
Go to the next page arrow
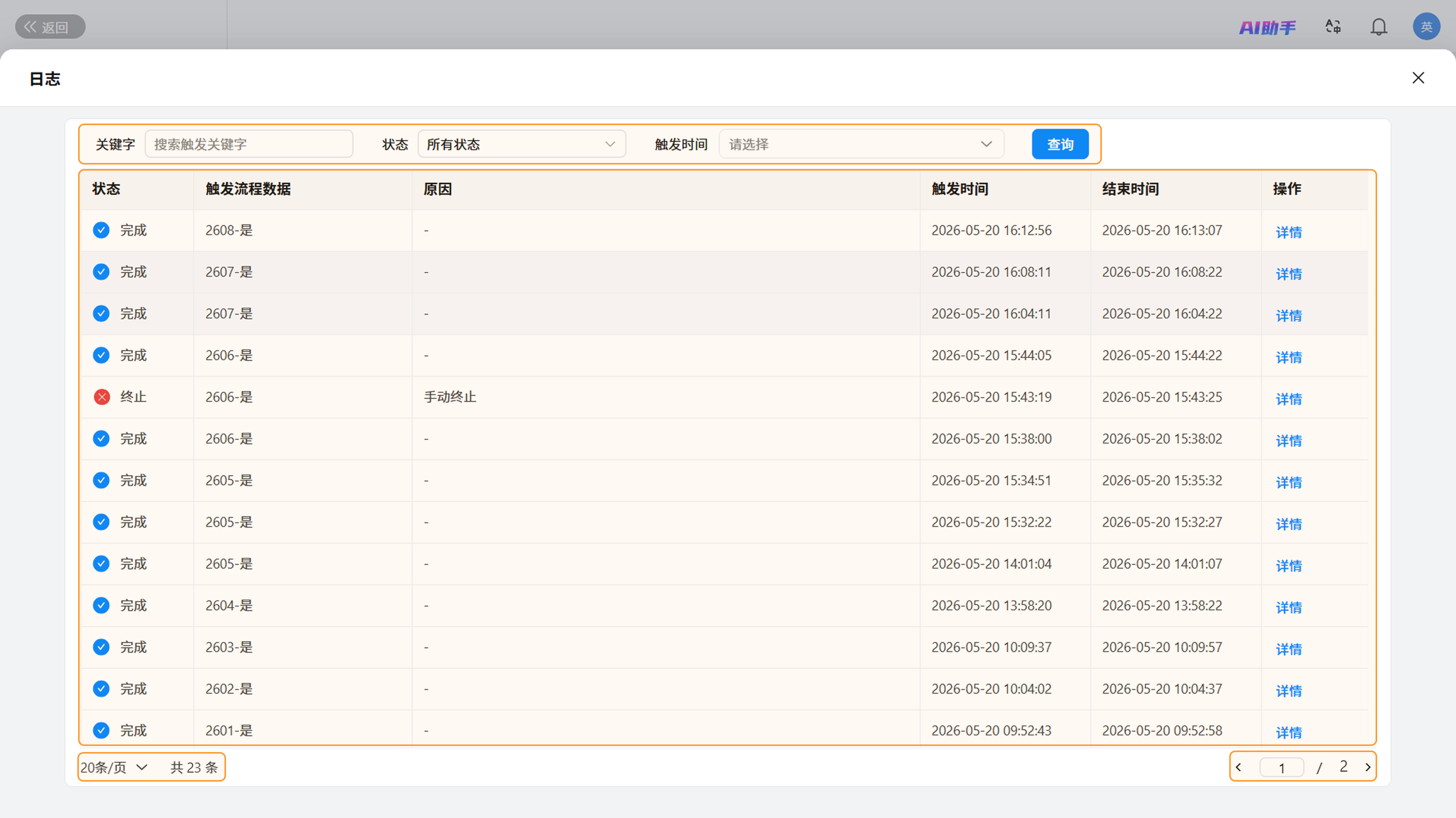[x=1368, y=767]
